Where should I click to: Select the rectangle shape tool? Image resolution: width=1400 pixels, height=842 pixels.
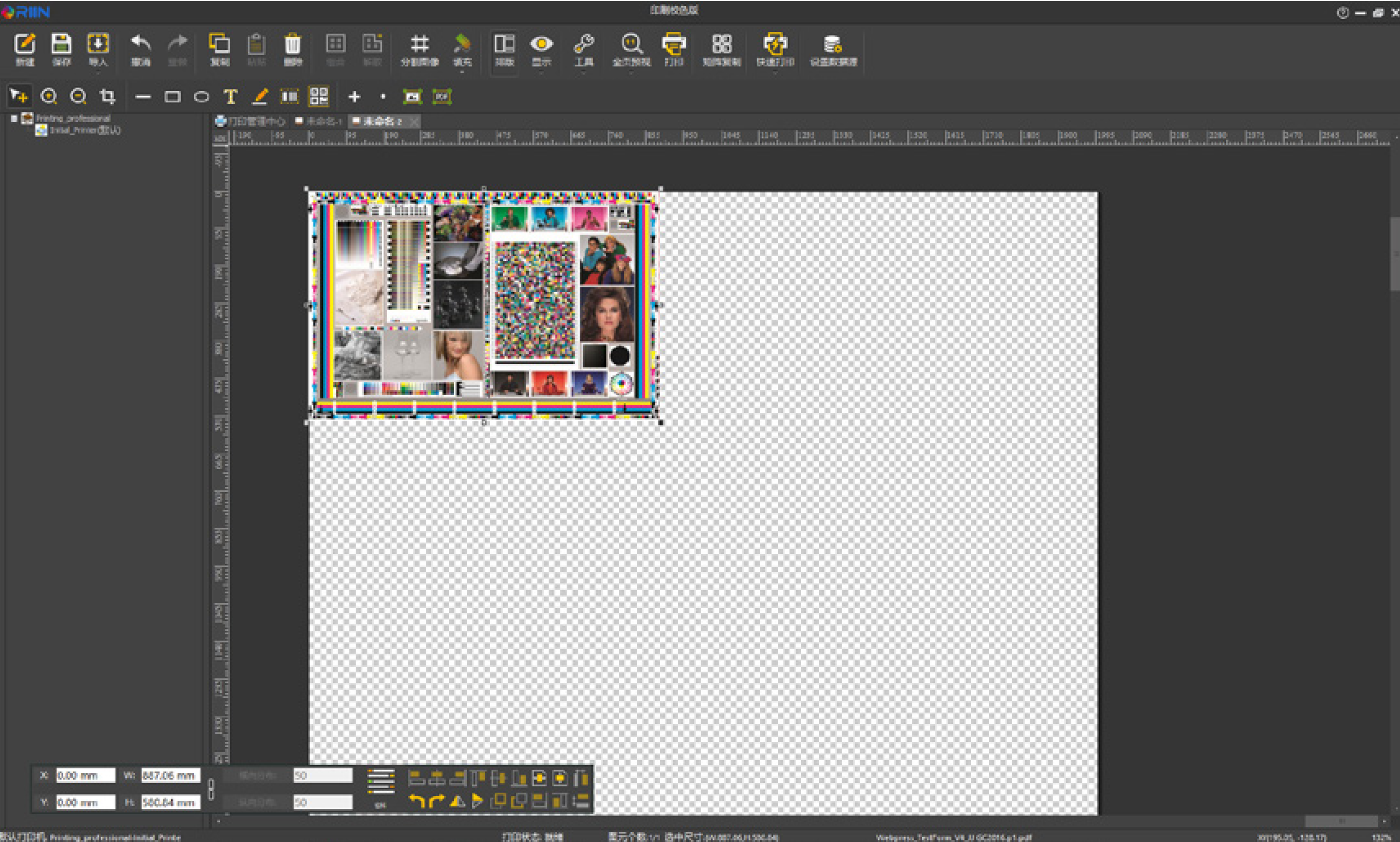172,97
